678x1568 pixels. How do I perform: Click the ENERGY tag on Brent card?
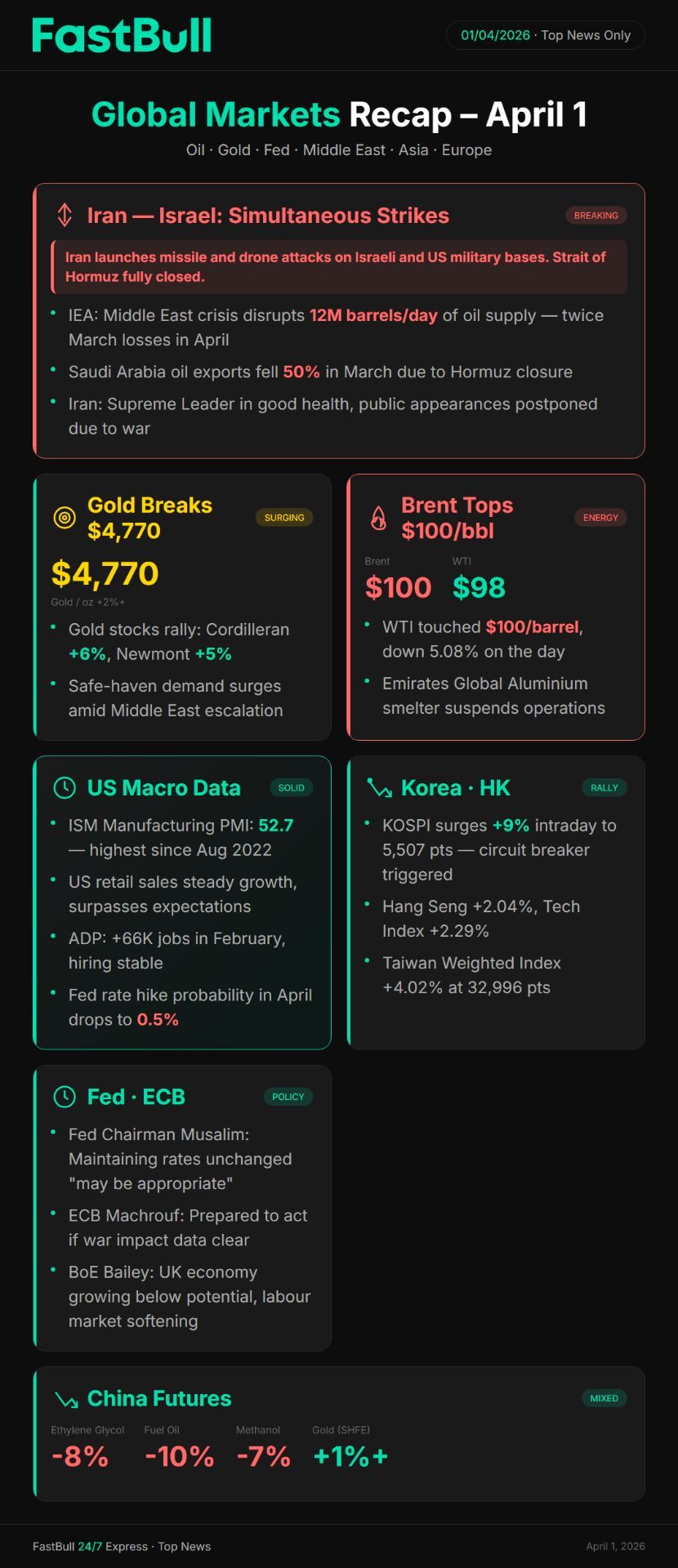[x=600, y=518]
